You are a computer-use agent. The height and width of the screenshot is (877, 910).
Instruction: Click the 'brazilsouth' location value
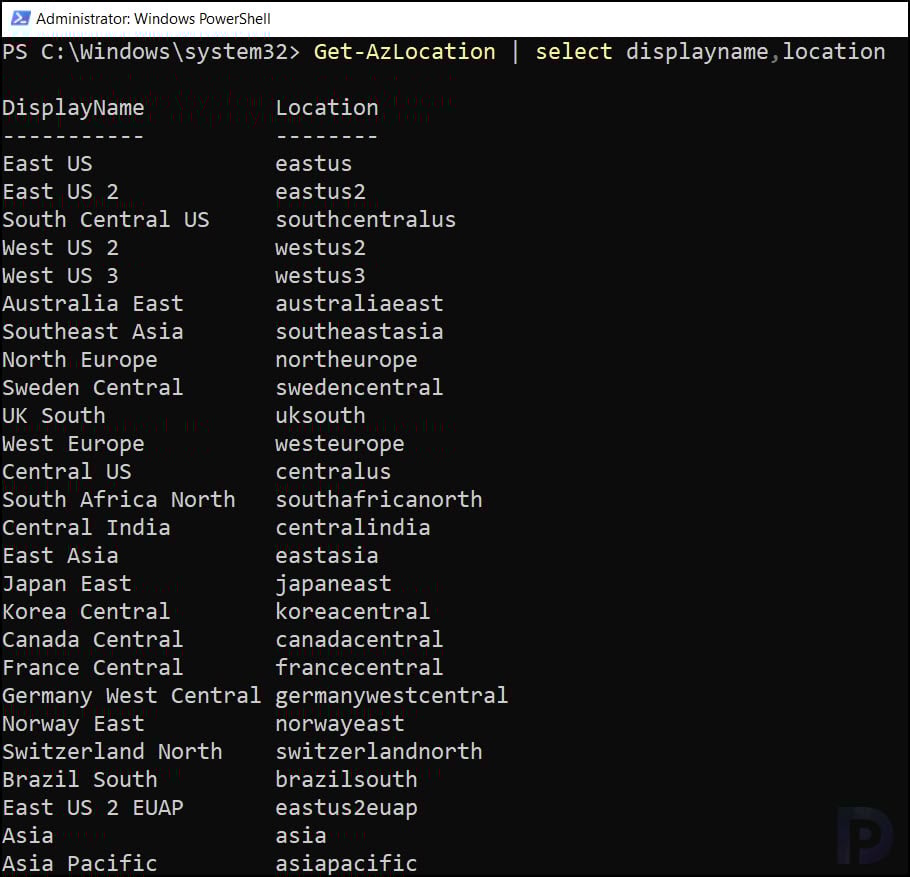pos(346,779)
